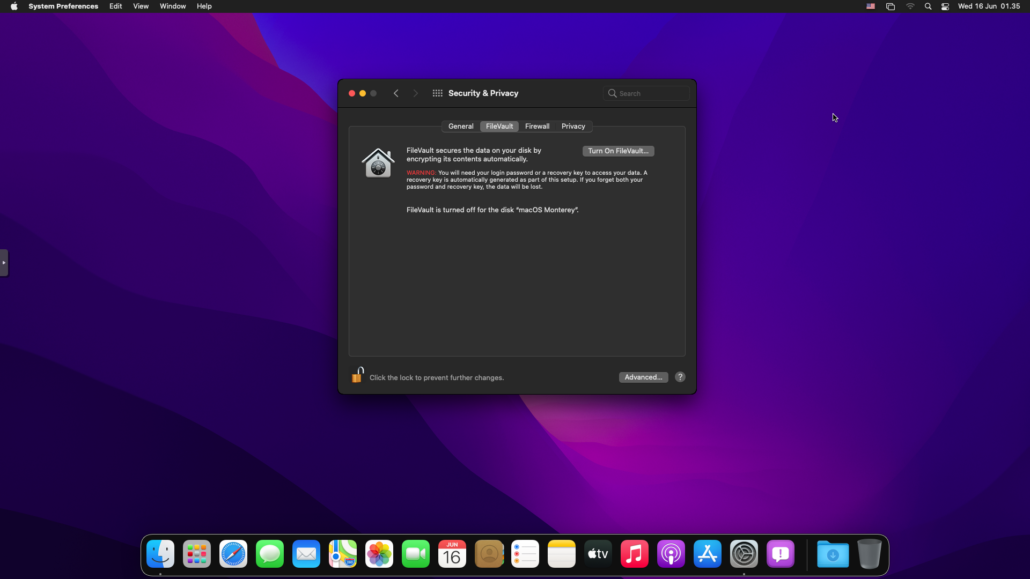Open Podcasts app in the Dock
The height and width of the screenshot is (579, 1030).
click(x=671, y=554)
